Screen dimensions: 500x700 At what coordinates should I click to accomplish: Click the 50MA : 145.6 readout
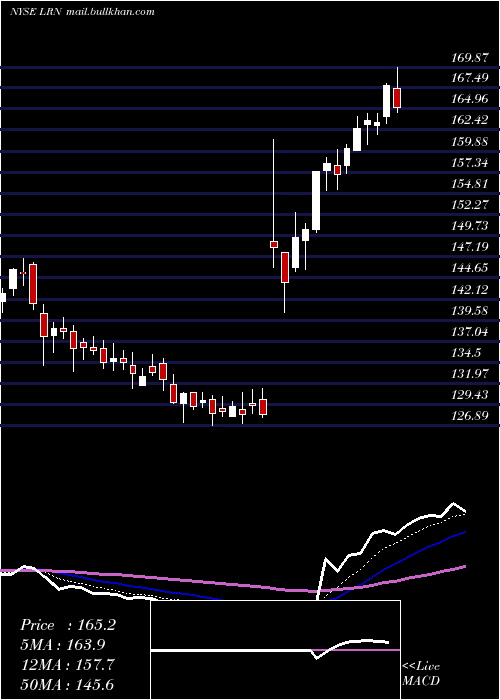point(67,684)
